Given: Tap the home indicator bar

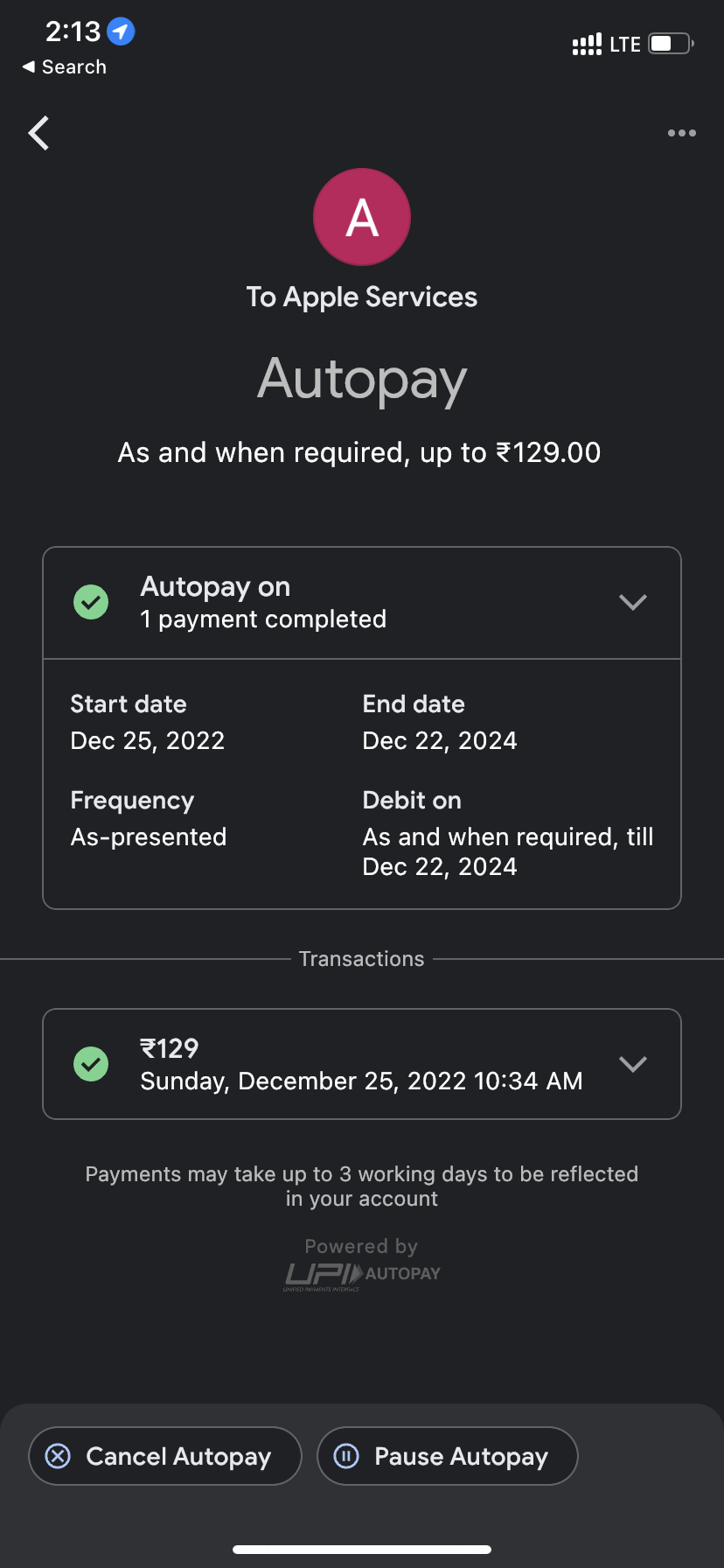Looking at the screenshot, I should pos(362,1550).
